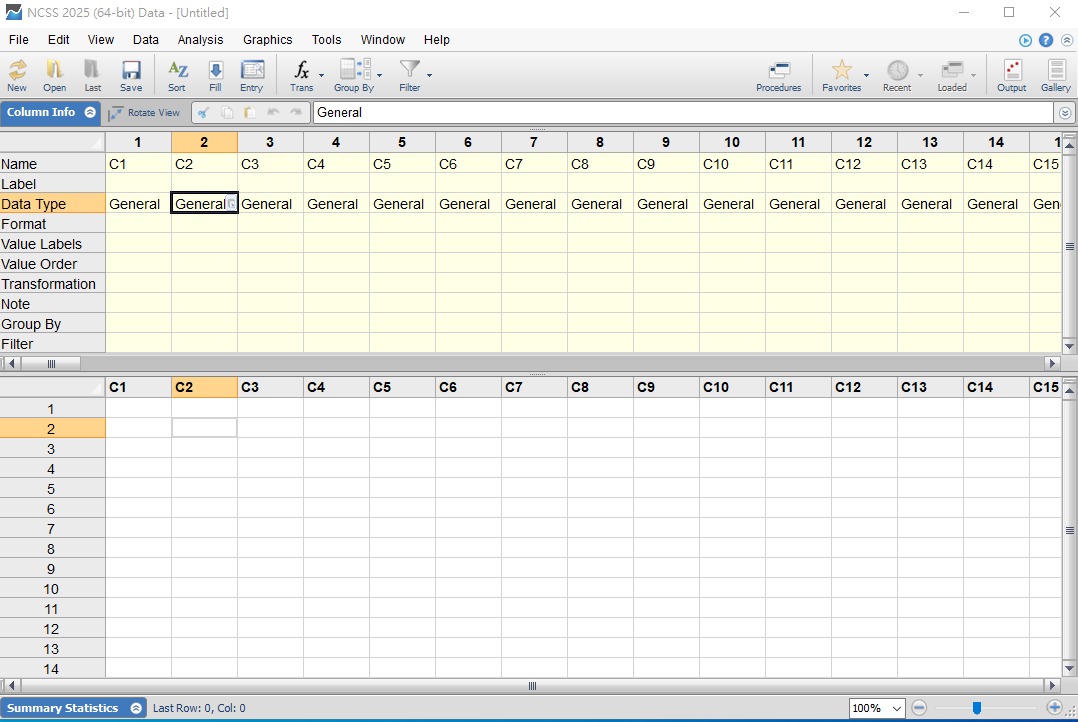
Task: Open the Procedures window icon
Action: (778, 75)
